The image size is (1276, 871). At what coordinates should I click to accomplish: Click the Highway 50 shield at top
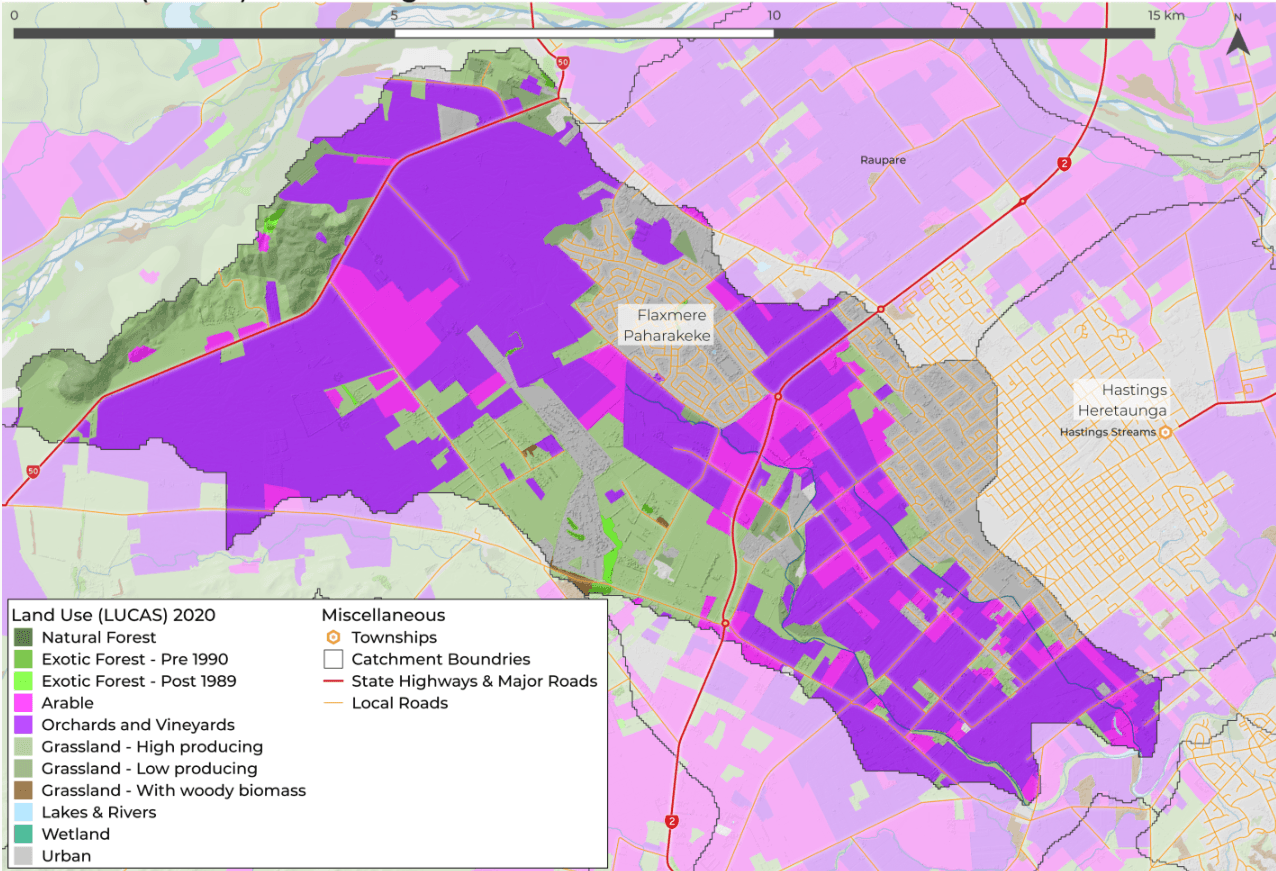[563, 62]
